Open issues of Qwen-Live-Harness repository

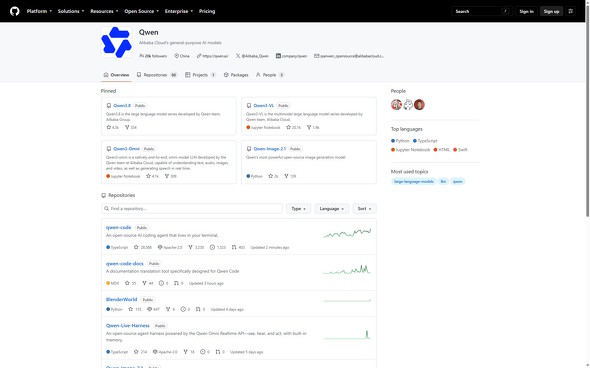tap(205, 352)
